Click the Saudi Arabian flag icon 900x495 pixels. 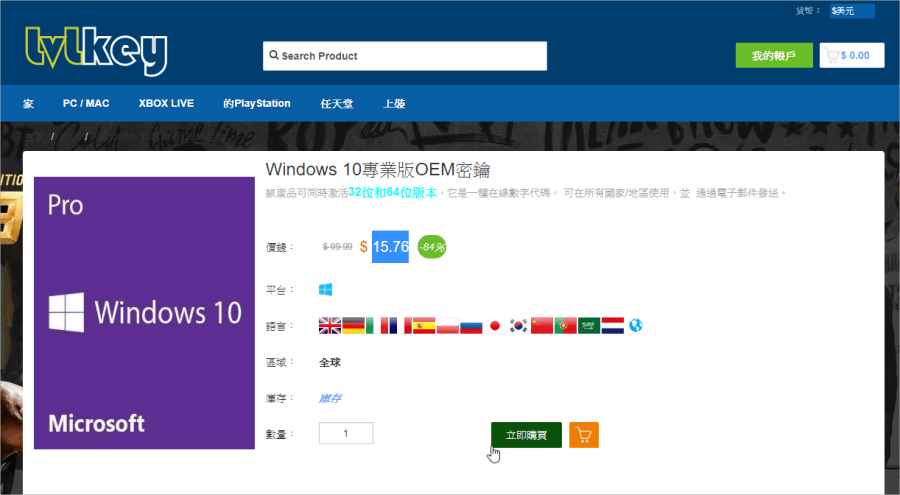coord(589,326)
